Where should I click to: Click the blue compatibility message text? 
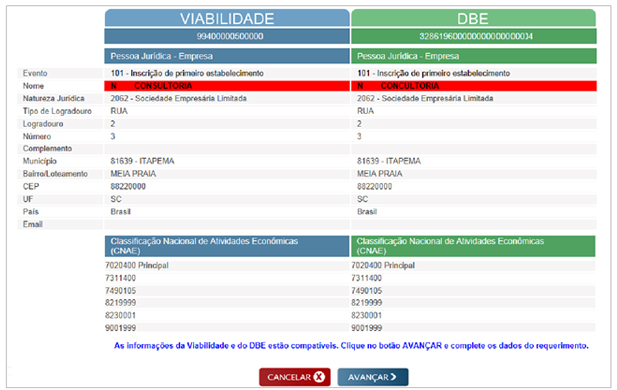click(351, 346)
